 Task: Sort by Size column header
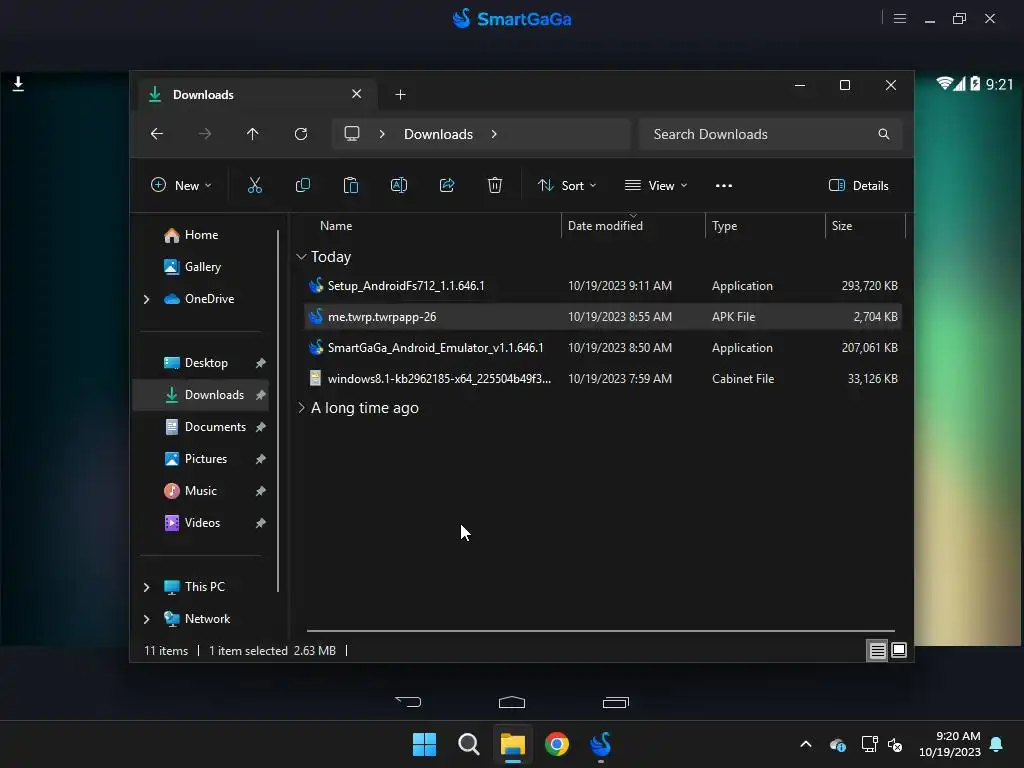842,226
